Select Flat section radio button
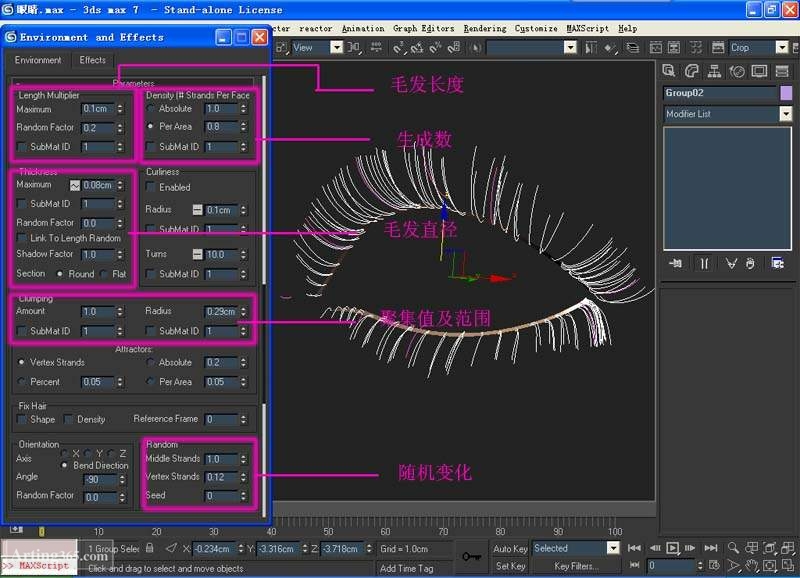Screen dimensions: 800x578 click(105, 274)
